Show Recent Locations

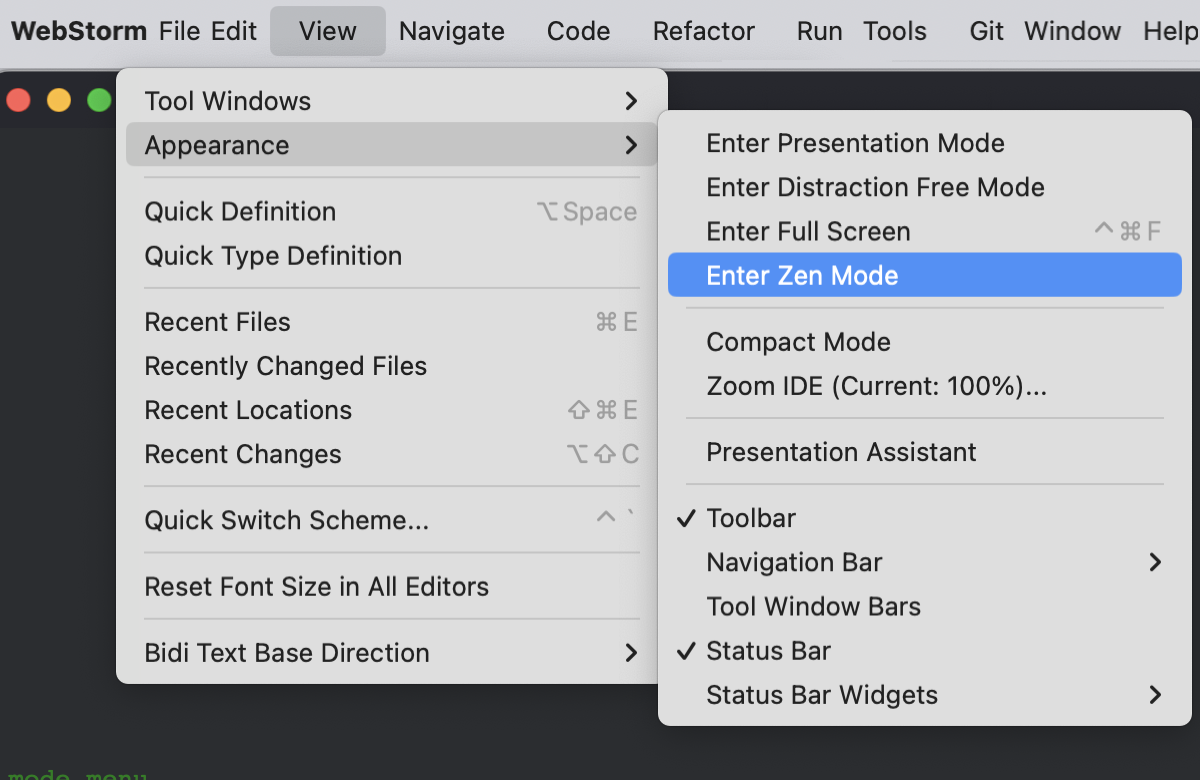click(x=248, y=410)
